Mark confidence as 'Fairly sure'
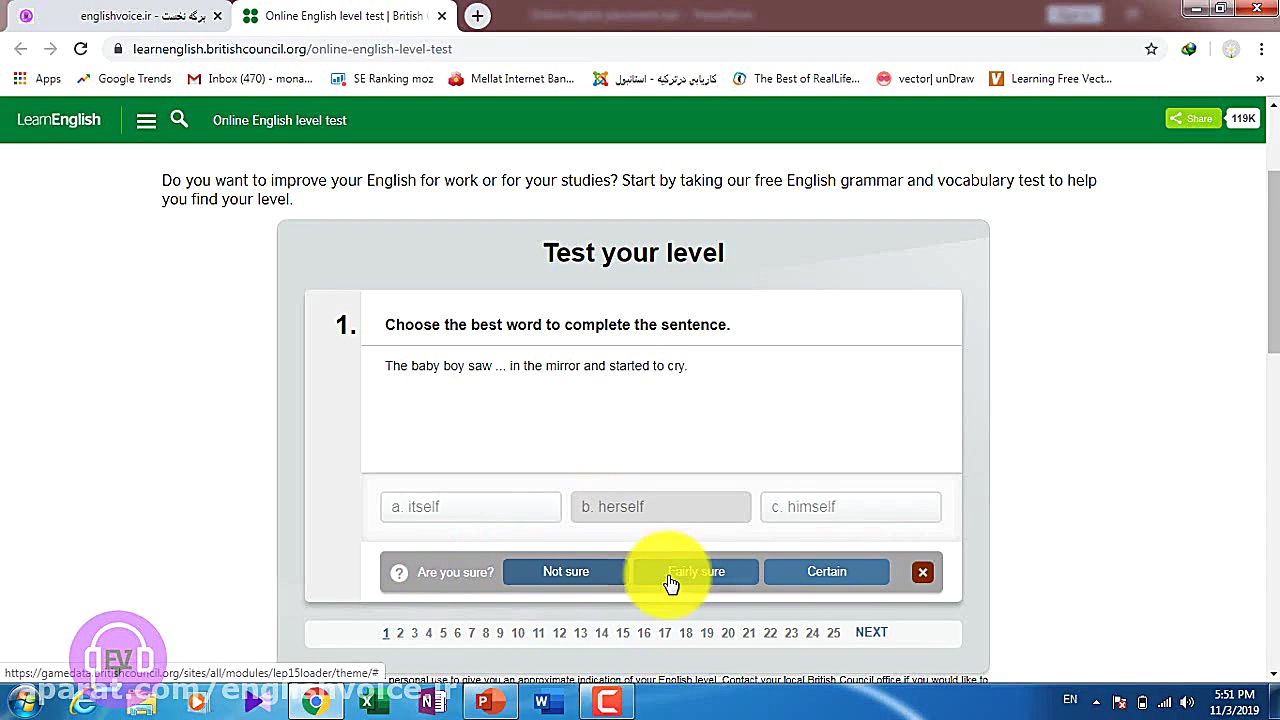1280x720 pixels. pyautogui.click(x=696, y=572)
